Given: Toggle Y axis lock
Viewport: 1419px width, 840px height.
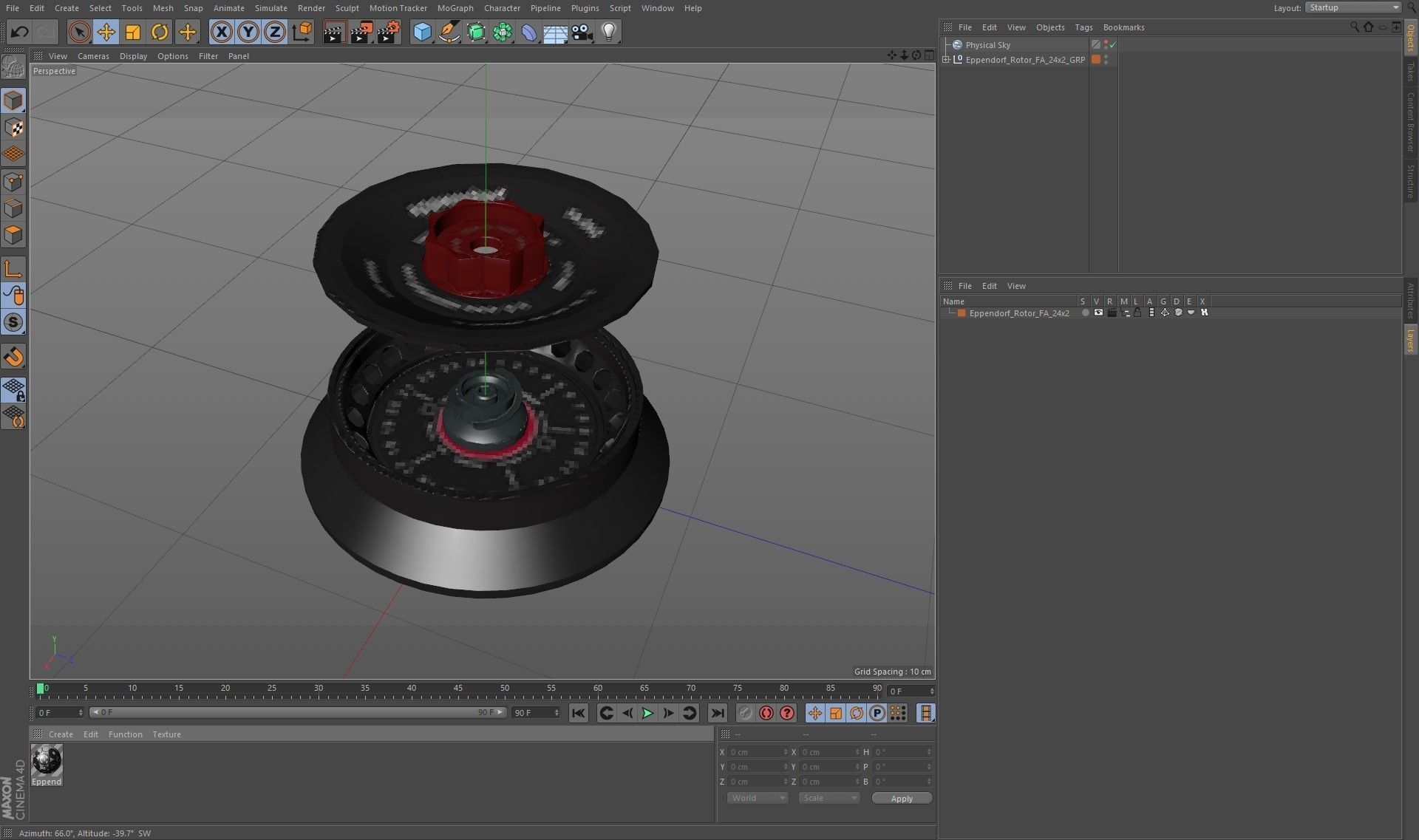Looking at the screenshot, I should (x=248, y=32).
